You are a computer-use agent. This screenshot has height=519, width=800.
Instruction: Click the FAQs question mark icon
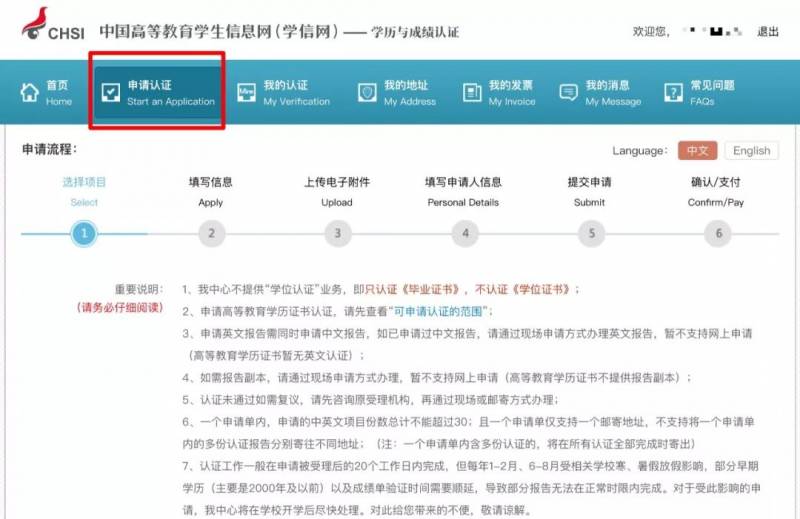click(673, 93)
